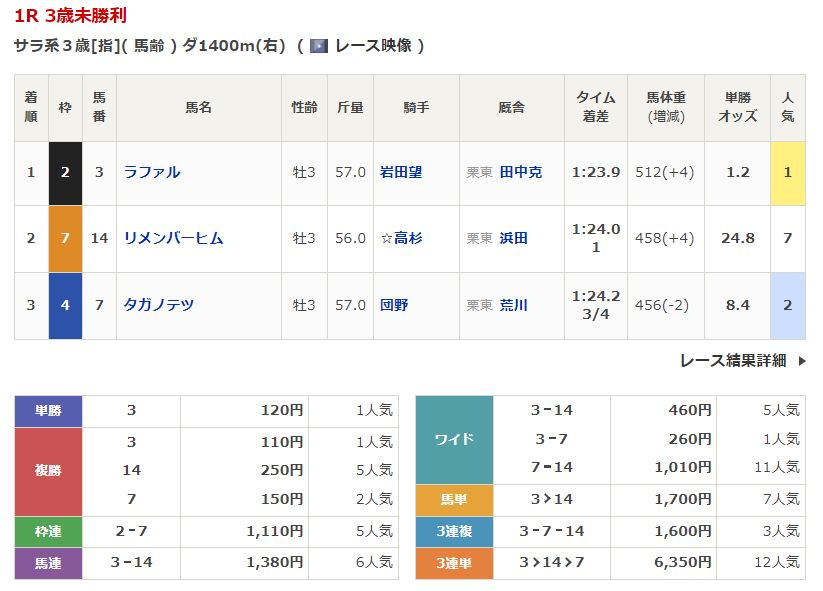View jockey 団野's profile
The height and width of the screenshot is (591, 823).
394,305
